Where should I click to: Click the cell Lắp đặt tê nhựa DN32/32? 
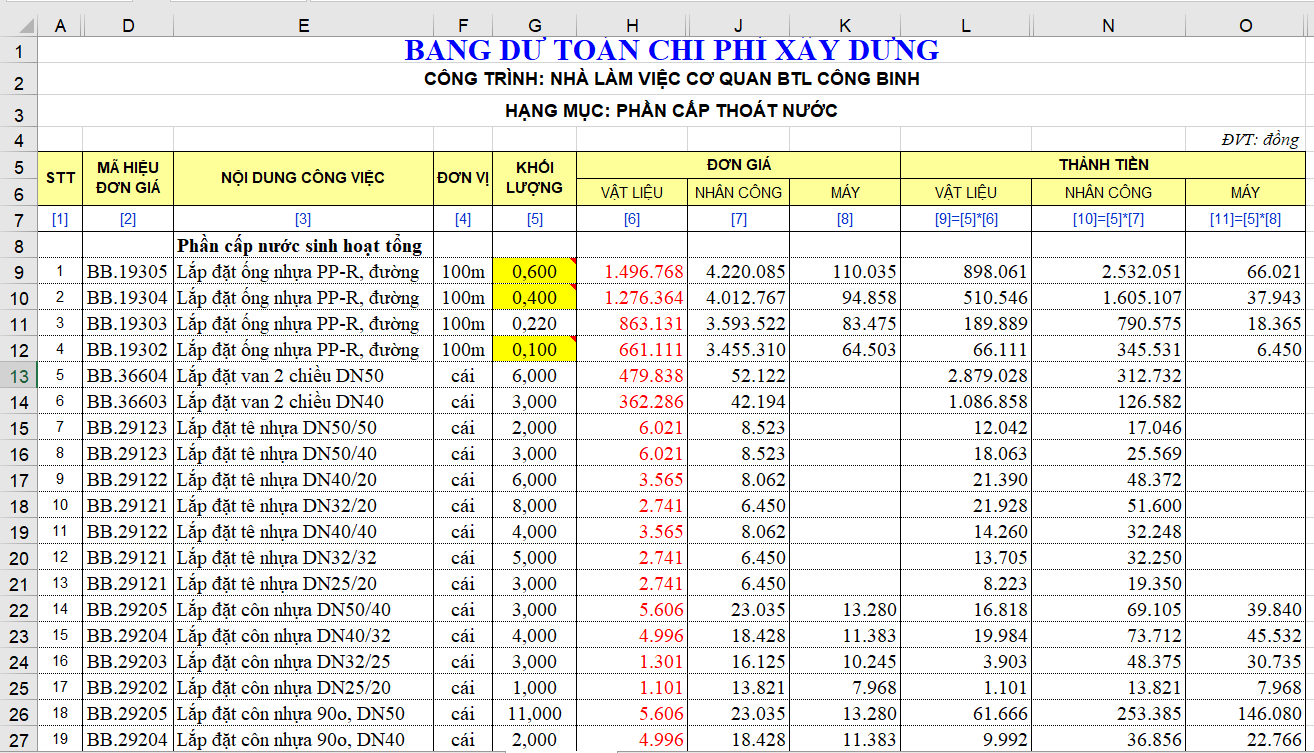[x=303, y=557]
